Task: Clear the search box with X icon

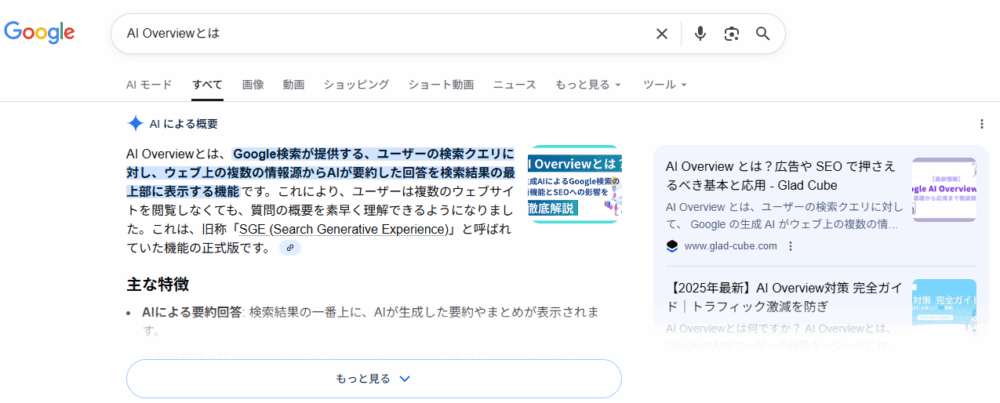Action: pos(661,34)
